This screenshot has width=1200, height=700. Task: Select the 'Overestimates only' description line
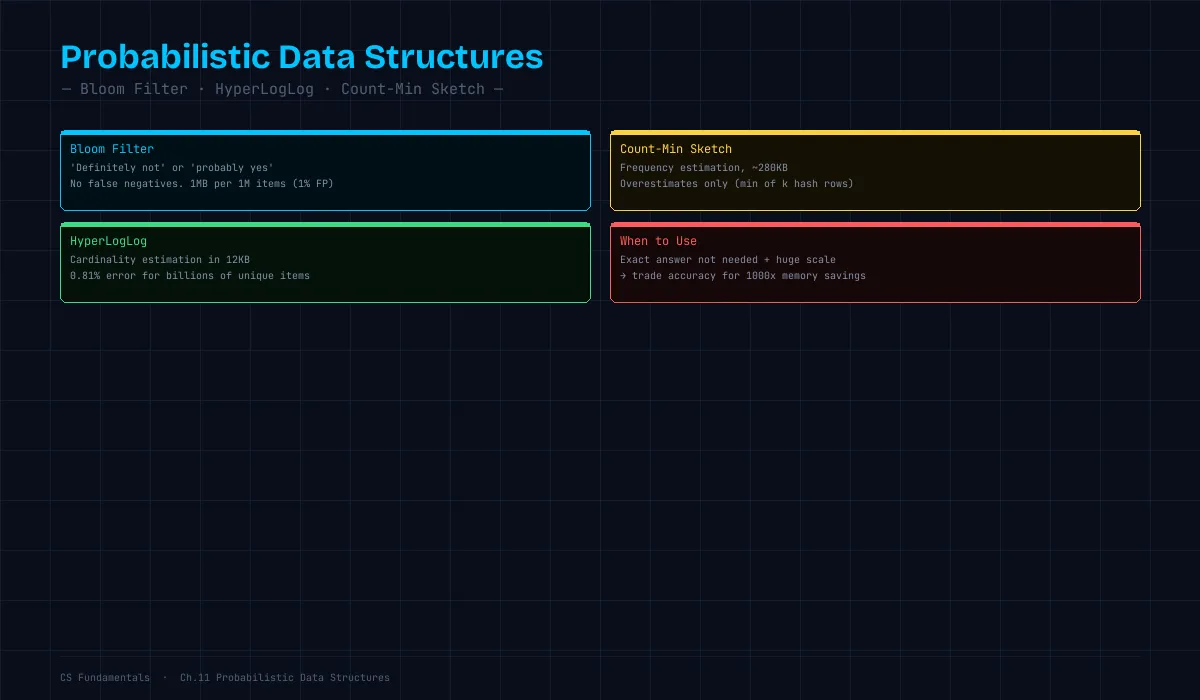(737, 184)
